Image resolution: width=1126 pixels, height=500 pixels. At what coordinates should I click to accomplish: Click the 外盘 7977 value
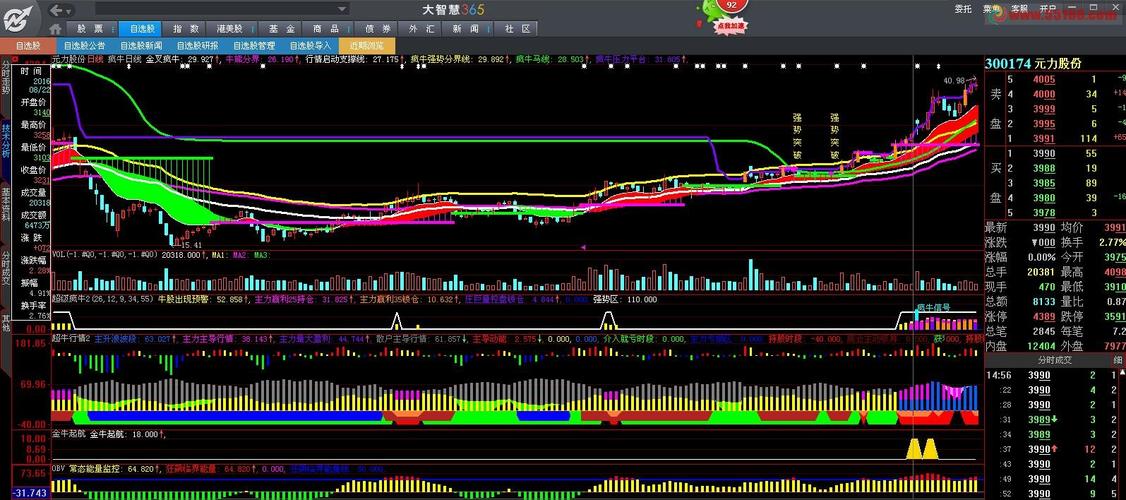click(1113, 347)
